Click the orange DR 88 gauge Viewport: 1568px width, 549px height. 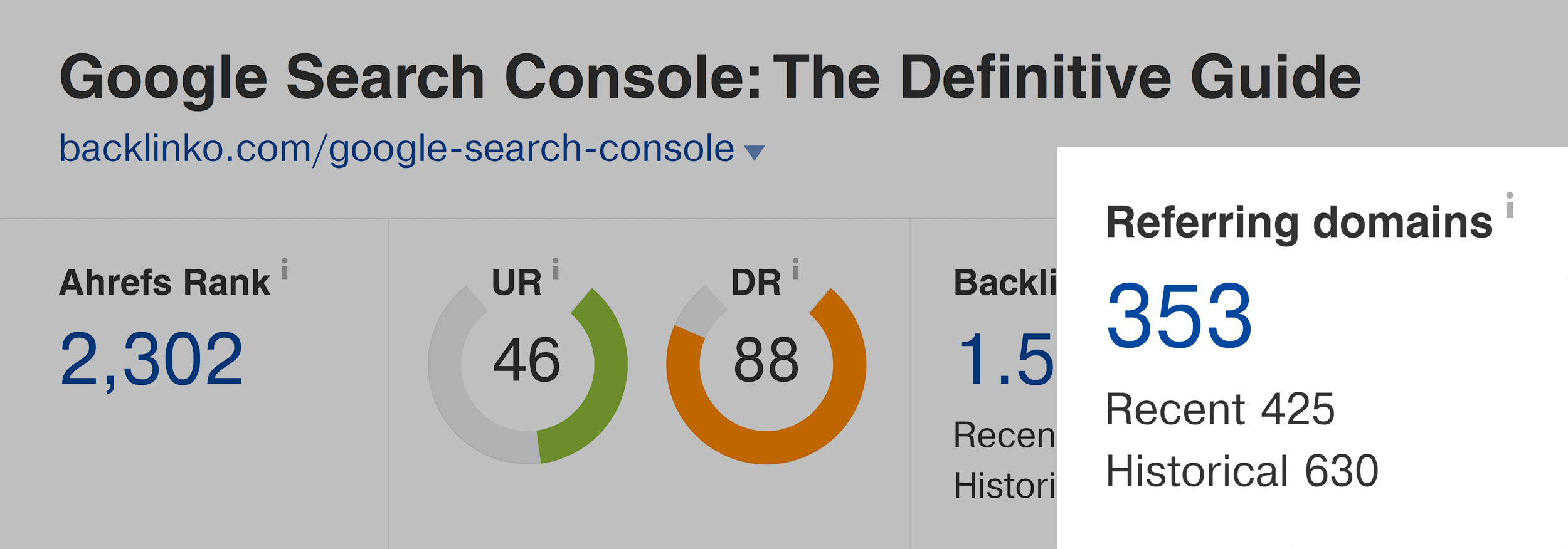coord(766,375)
